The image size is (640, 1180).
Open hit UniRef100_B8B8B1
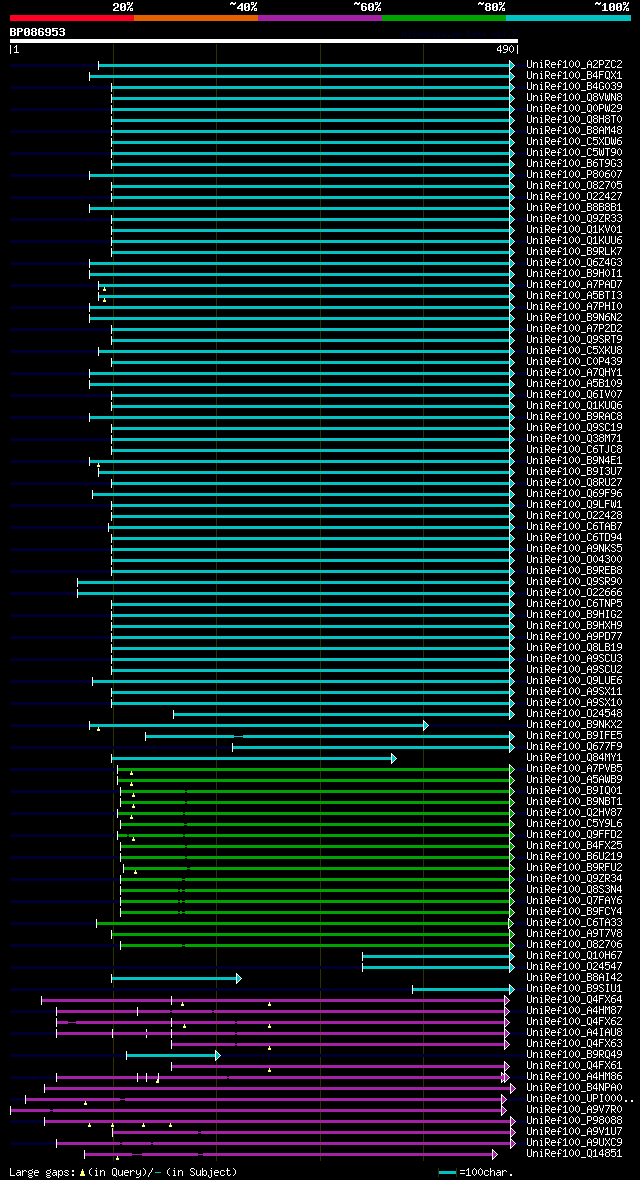click(x=574, y=208)
